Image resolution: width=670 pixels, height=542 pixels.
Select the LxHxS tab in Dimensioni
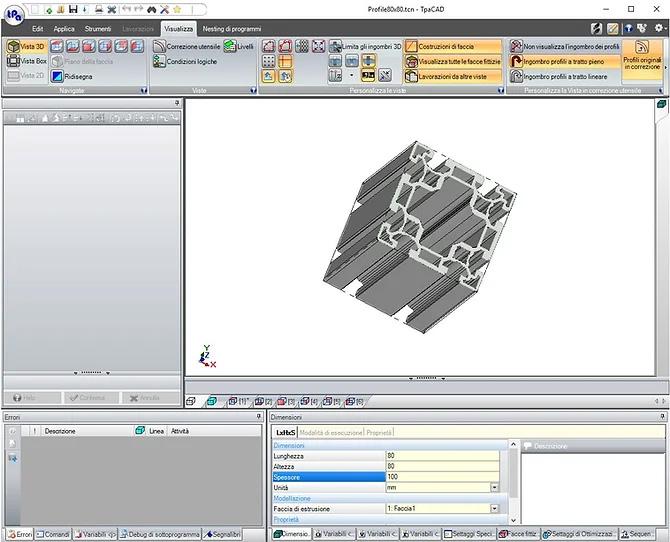coord(285,433)
